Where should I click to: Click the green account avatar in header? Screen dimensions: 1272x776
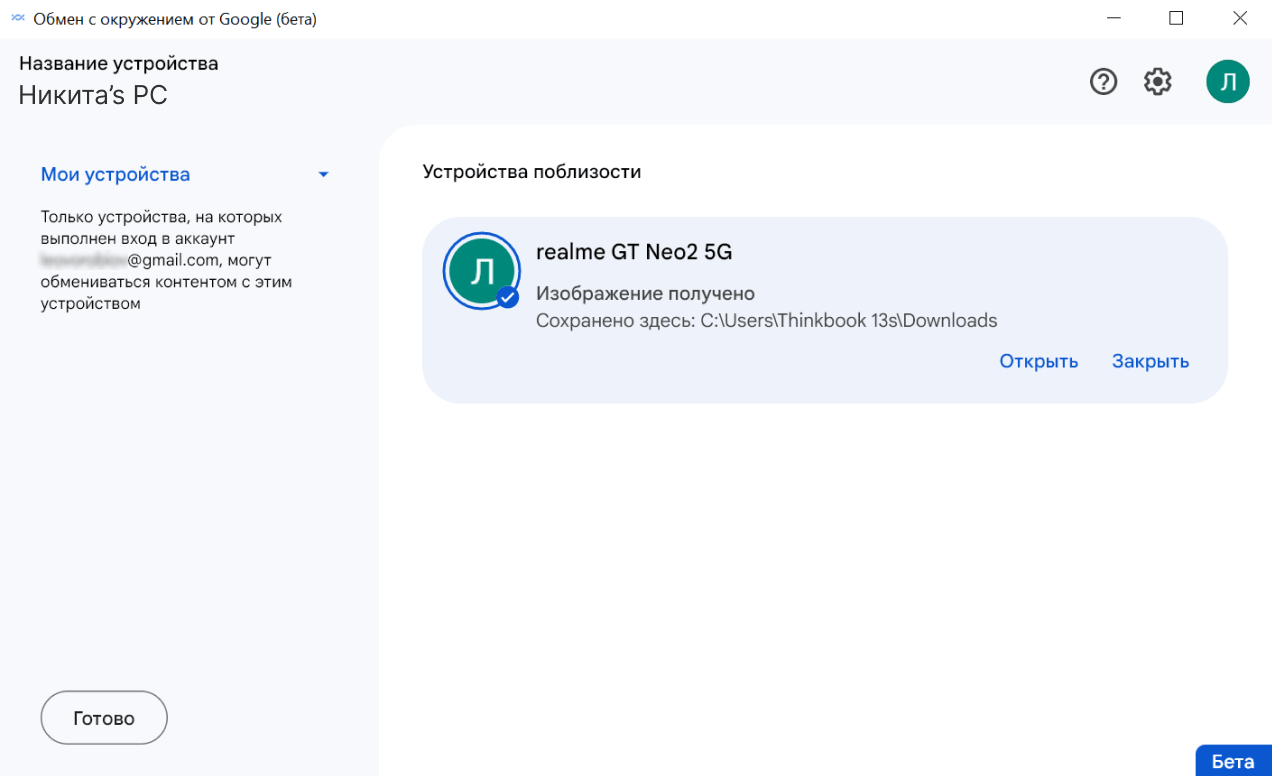[1228, 82]
